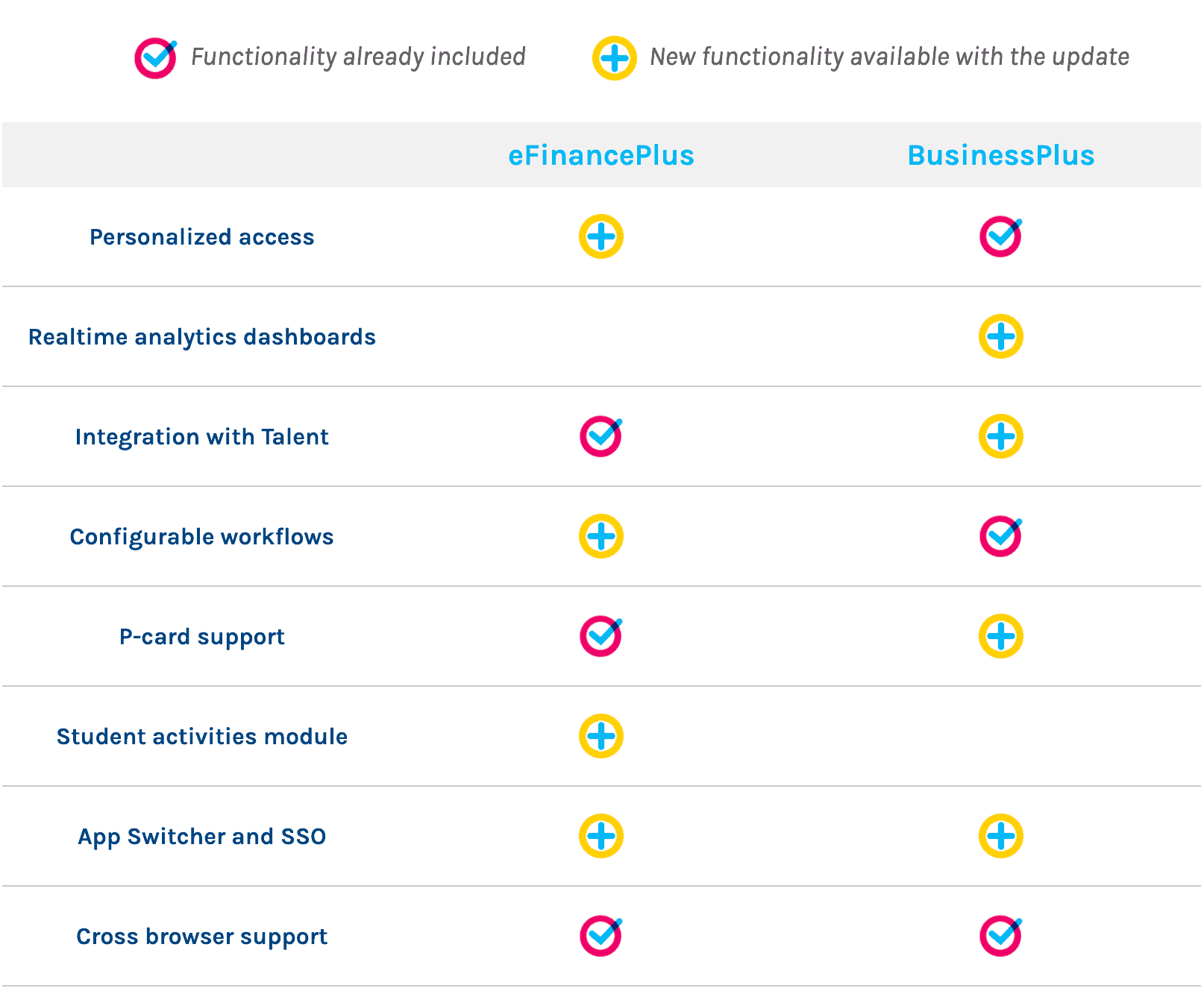Image resolution: width=1204 pixels, height=997 pixels.
Task: Click eFinancePlus checkmark for Integration with Talent
Action: [x=601, y=437]
